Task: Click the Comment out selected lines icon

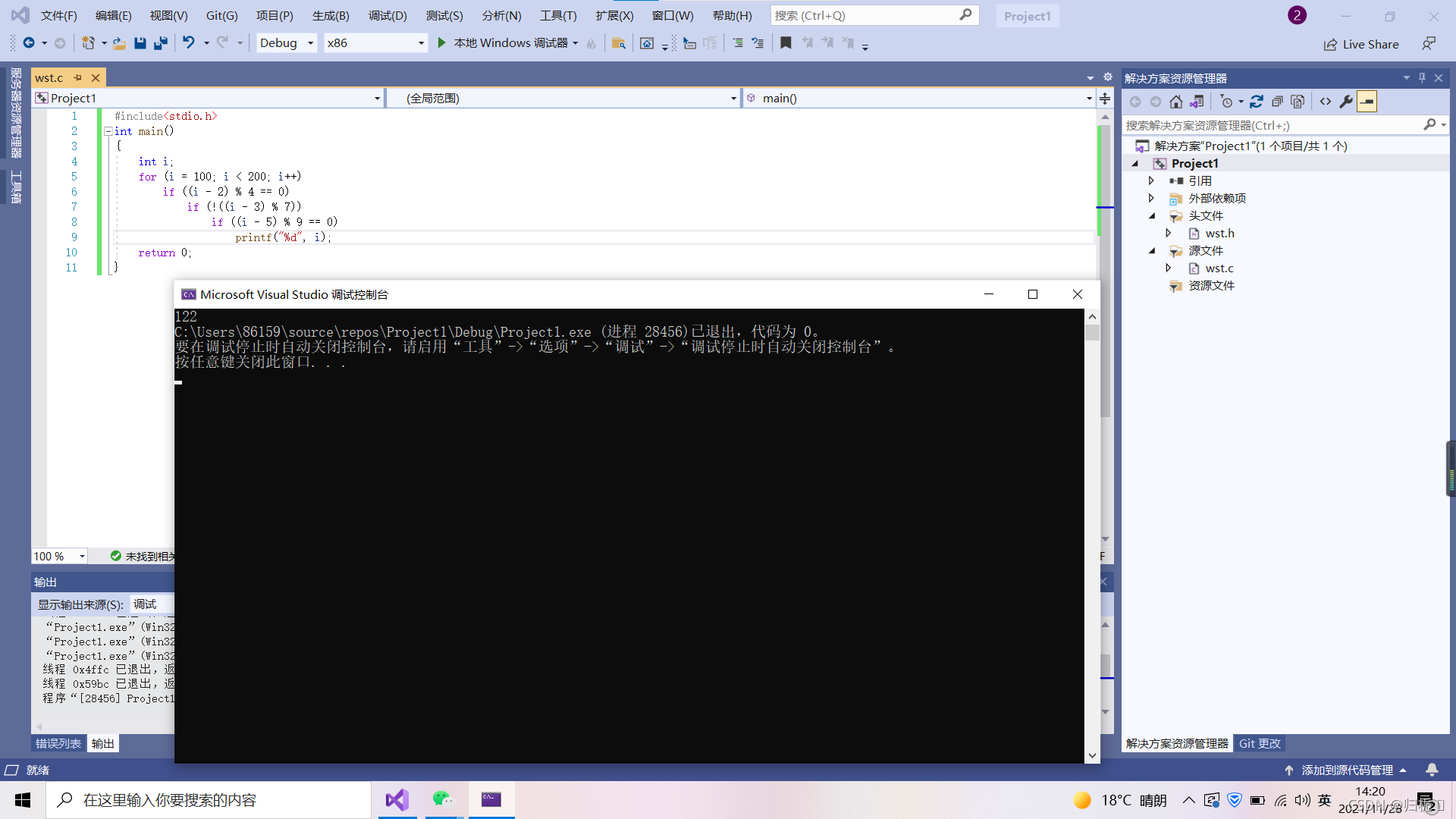Action: pos(737,43)
